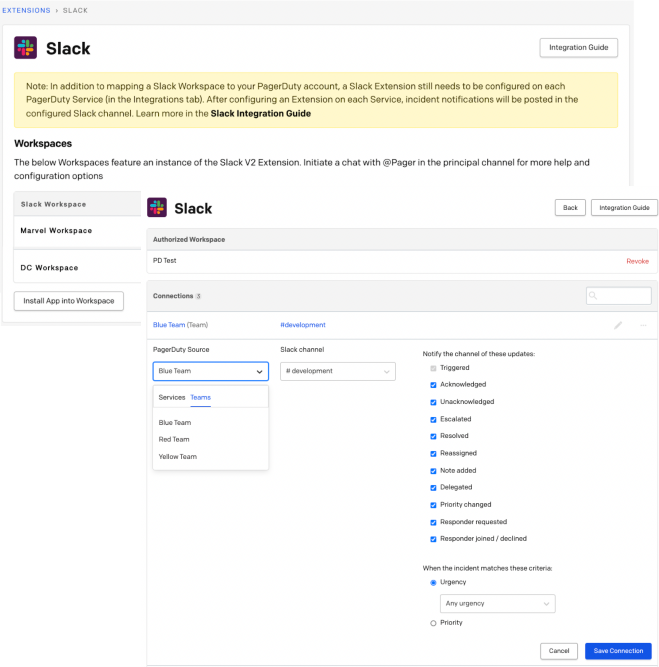Toggle the Escalated checkbox
Screen dimensions: 659x667
click(433, 419)
